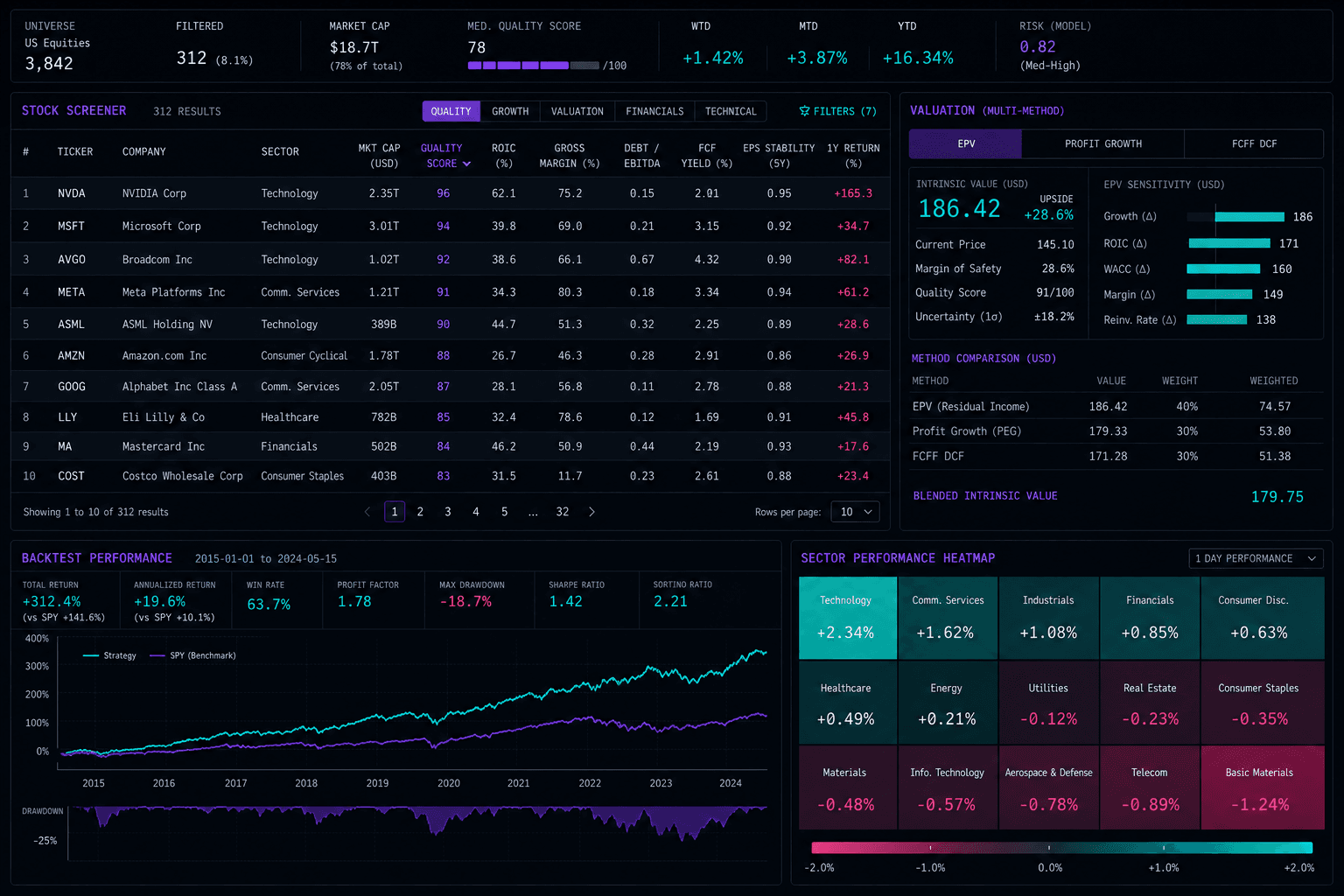Select the Financials heatmap tile
The image size is (1344, 896).
(1150, 618)
